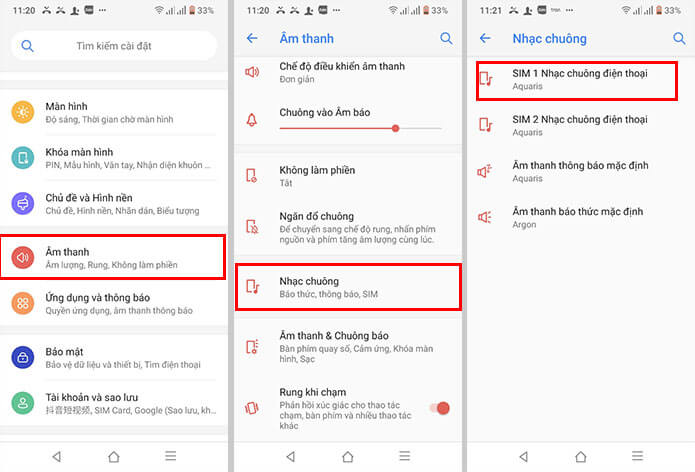Screen dimensions: 695x472
Task: Open the Nhạc chuông menu item
Action: click(347, 287)
